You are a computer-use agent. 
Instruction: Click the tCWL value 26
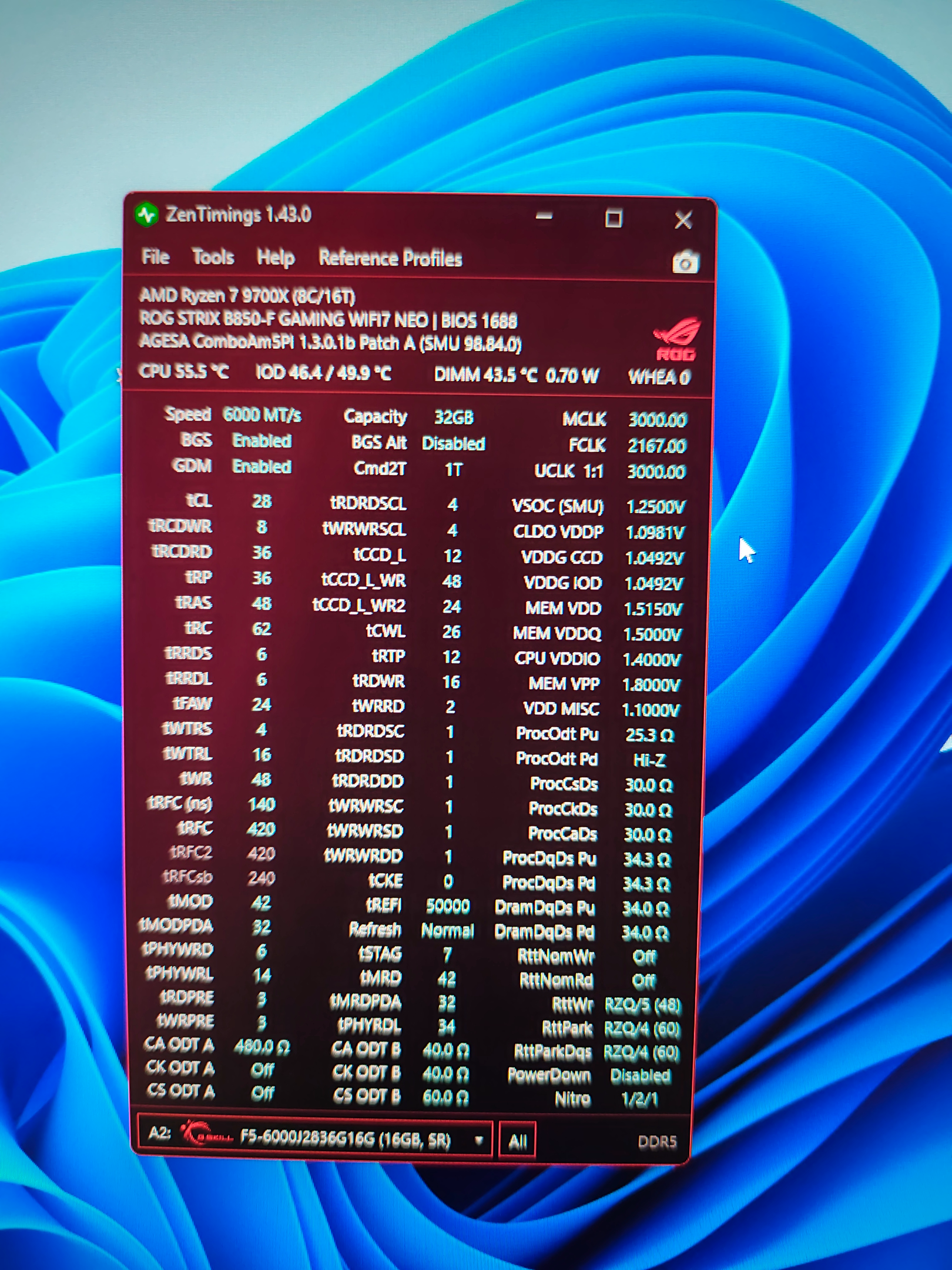tap(451, 631)
